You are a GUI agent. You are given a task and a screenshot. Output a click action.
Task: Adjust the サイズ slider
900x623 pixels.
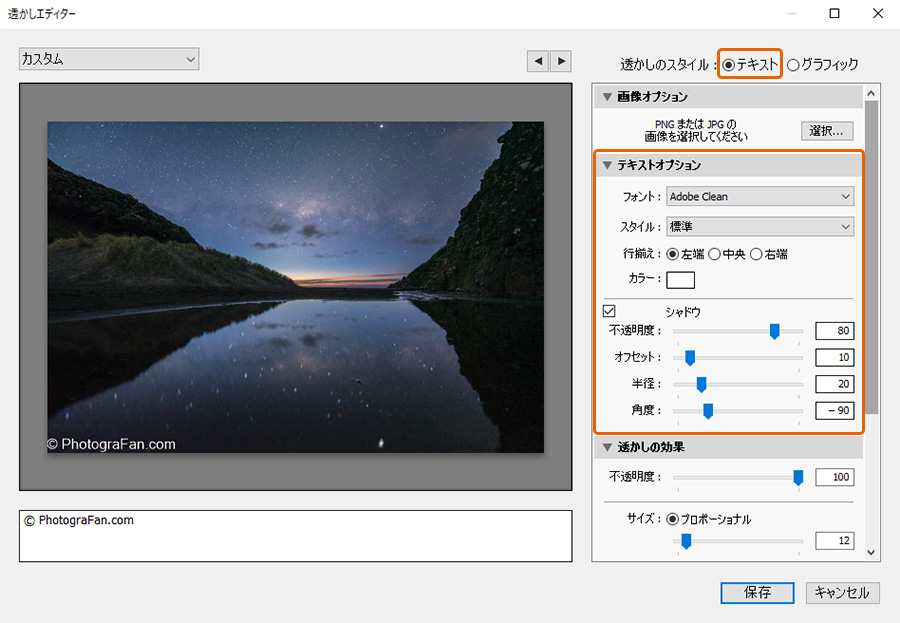click(686, 541)
